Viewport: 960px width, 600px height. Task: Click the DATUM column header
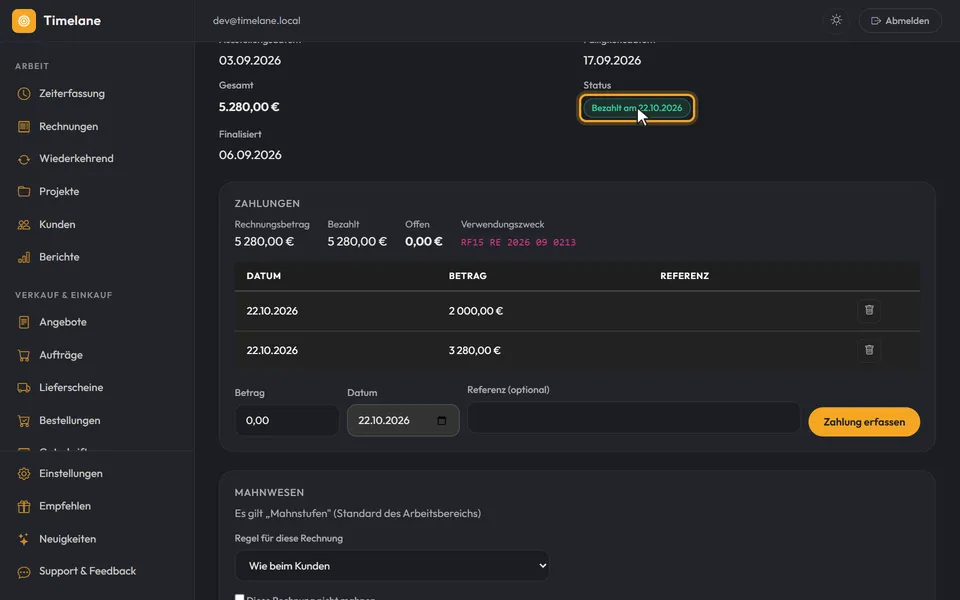[264, 276]
